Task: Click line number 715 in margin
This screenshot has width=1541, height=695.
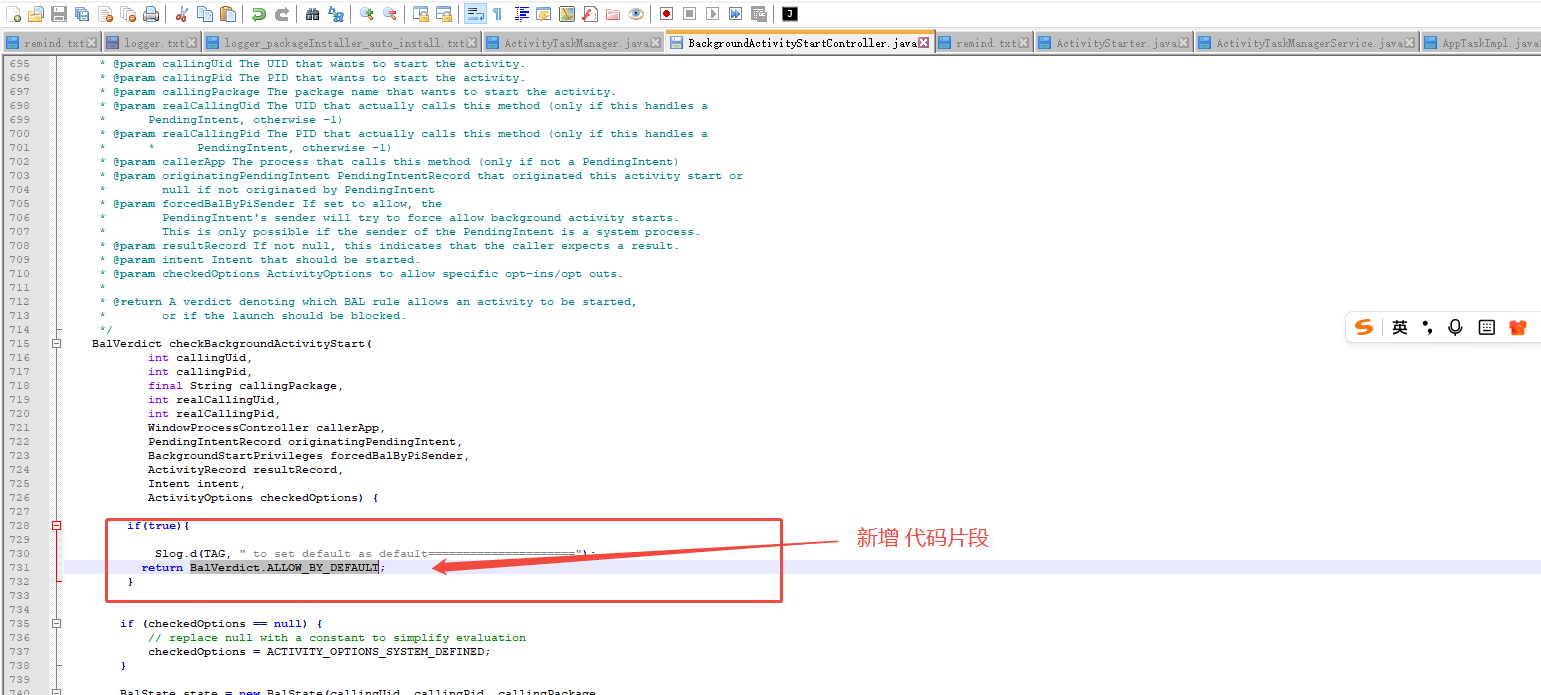Action: tap(19, 344)
